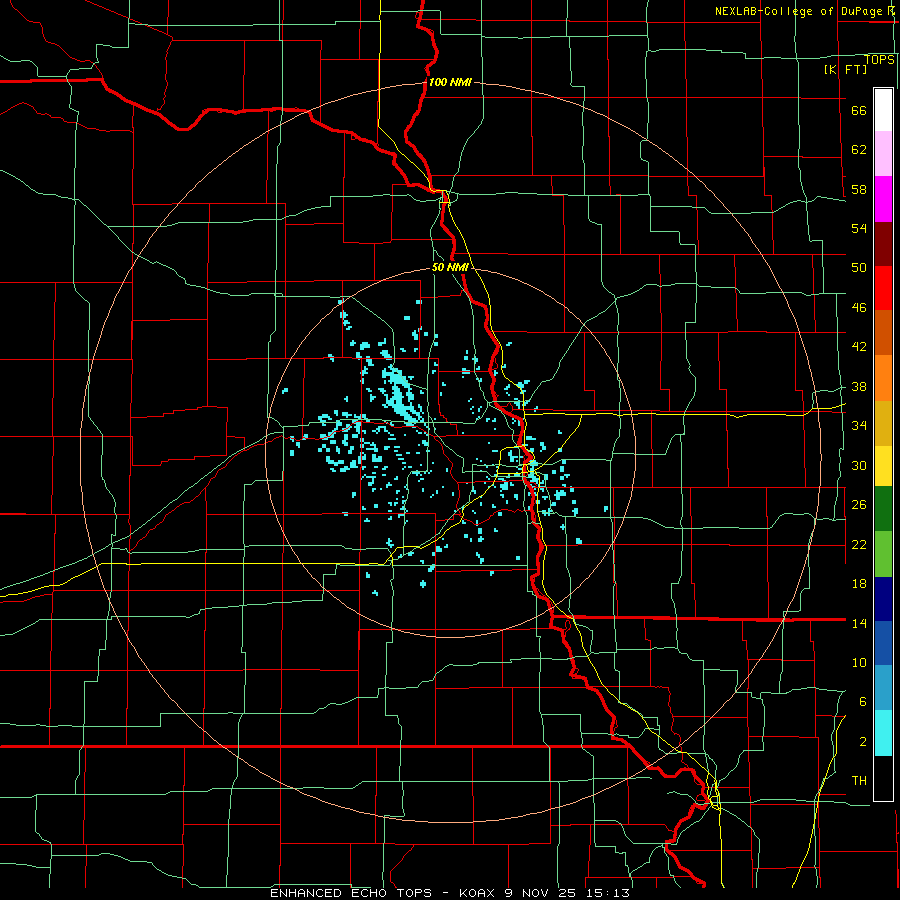This screenshot has height=900, width=900.
Task: Click the "[K FT]" units label
Action: click(x=845, y=69)
